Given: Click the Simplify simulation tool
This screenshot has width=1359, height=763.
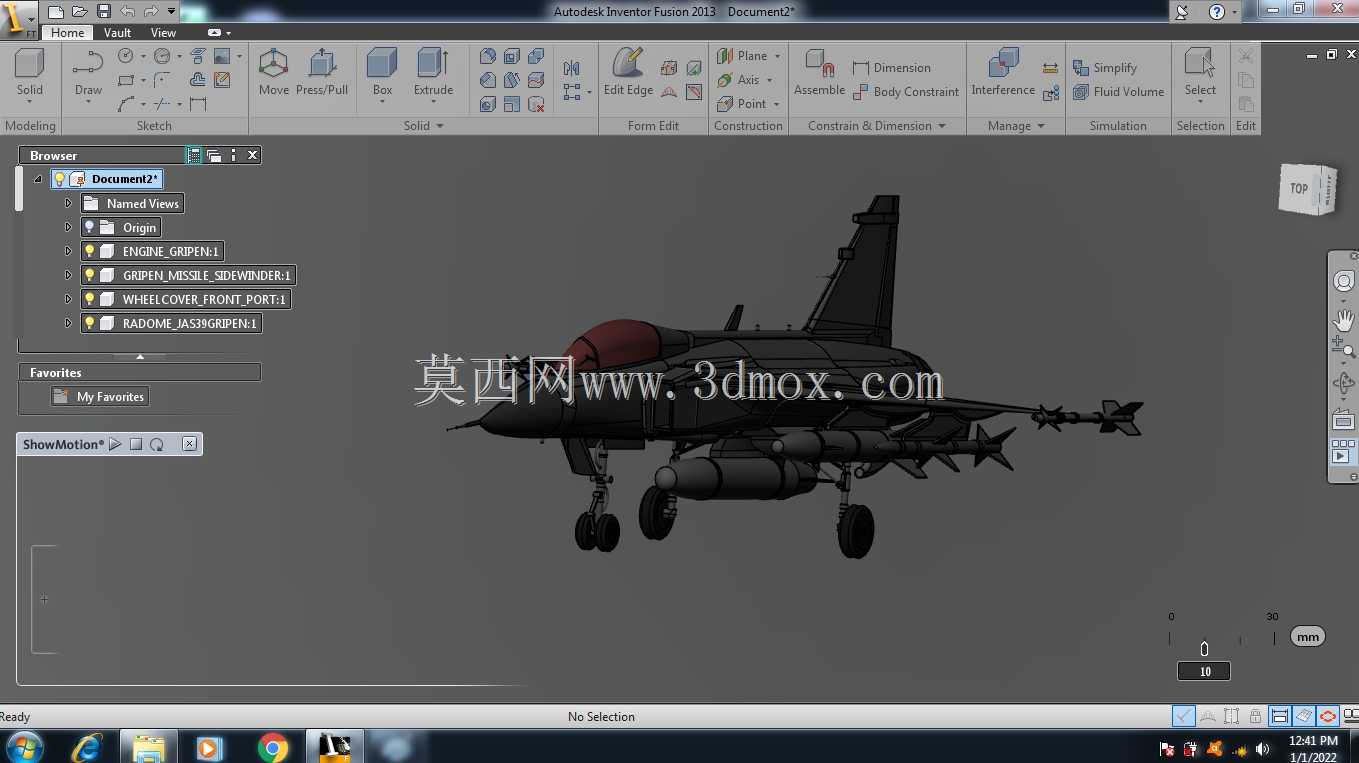Looking at the screenshot, I should [x=1105, y=68].
